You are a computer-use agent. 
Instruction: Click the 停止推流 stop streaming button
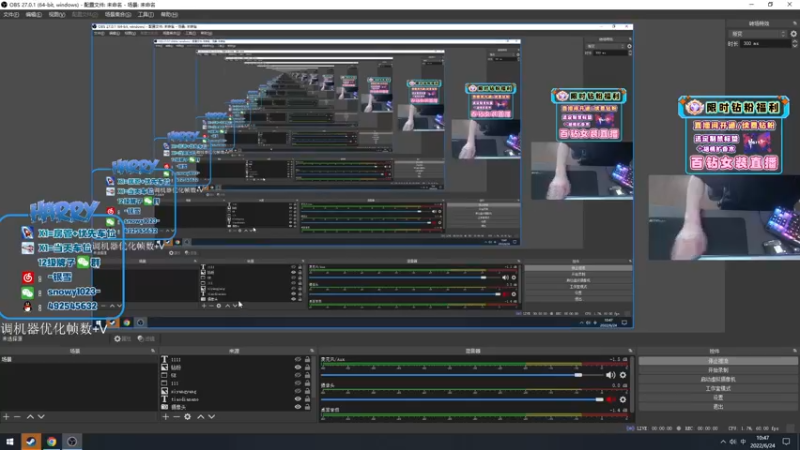click(718, 361)
